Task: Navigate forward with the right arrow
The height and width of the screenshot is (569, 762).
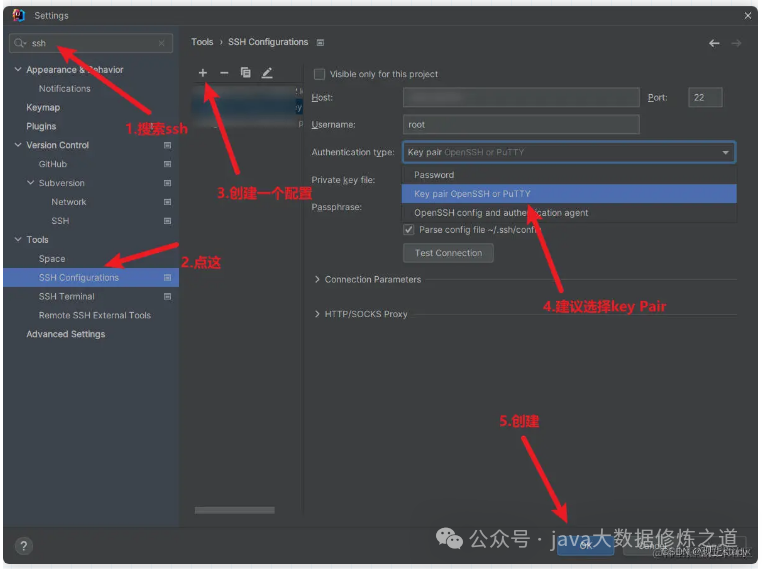Action: (737, 43)
